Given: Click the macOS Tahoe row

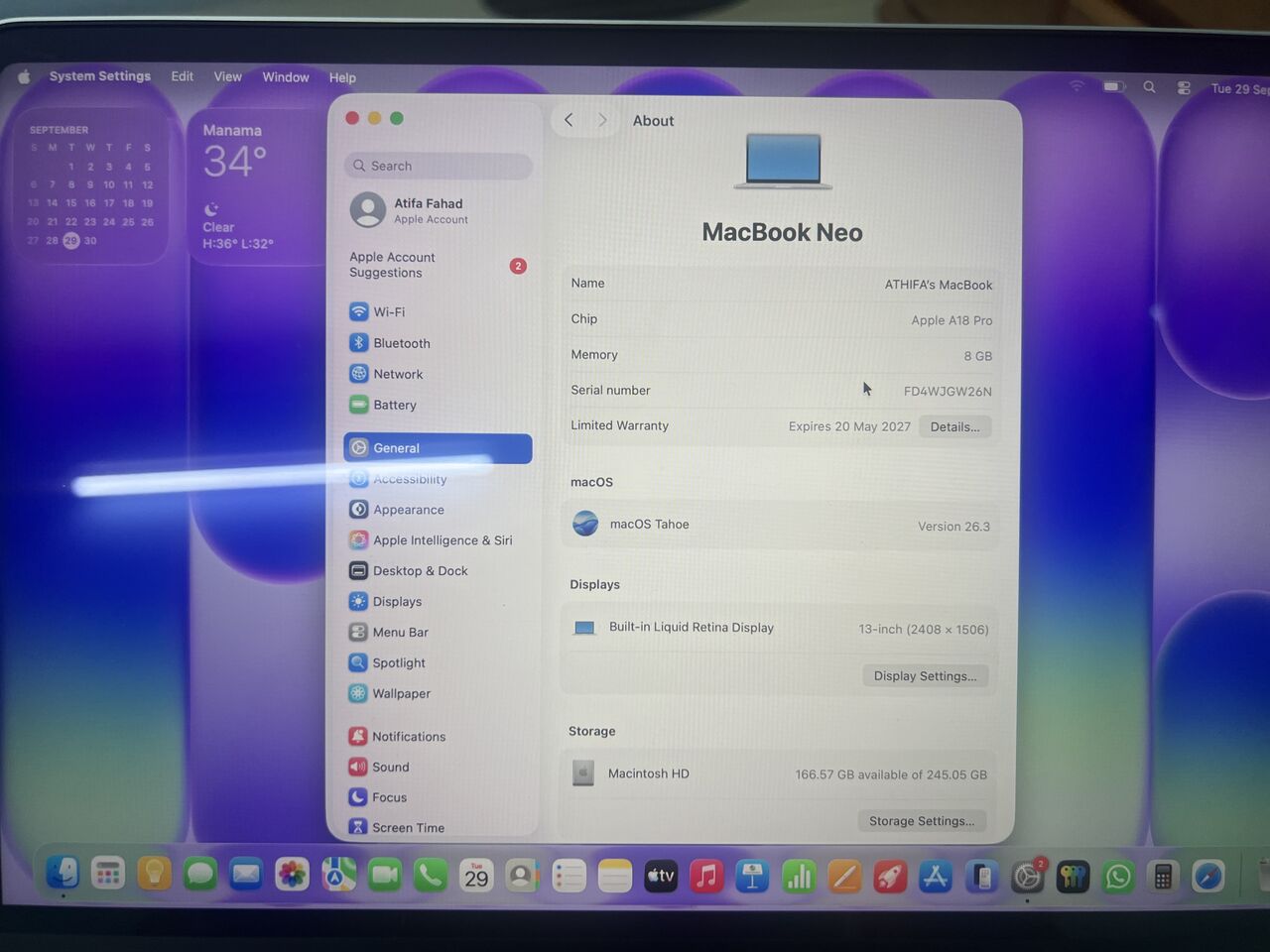Looking at the screenshot, I should point(781,525).
